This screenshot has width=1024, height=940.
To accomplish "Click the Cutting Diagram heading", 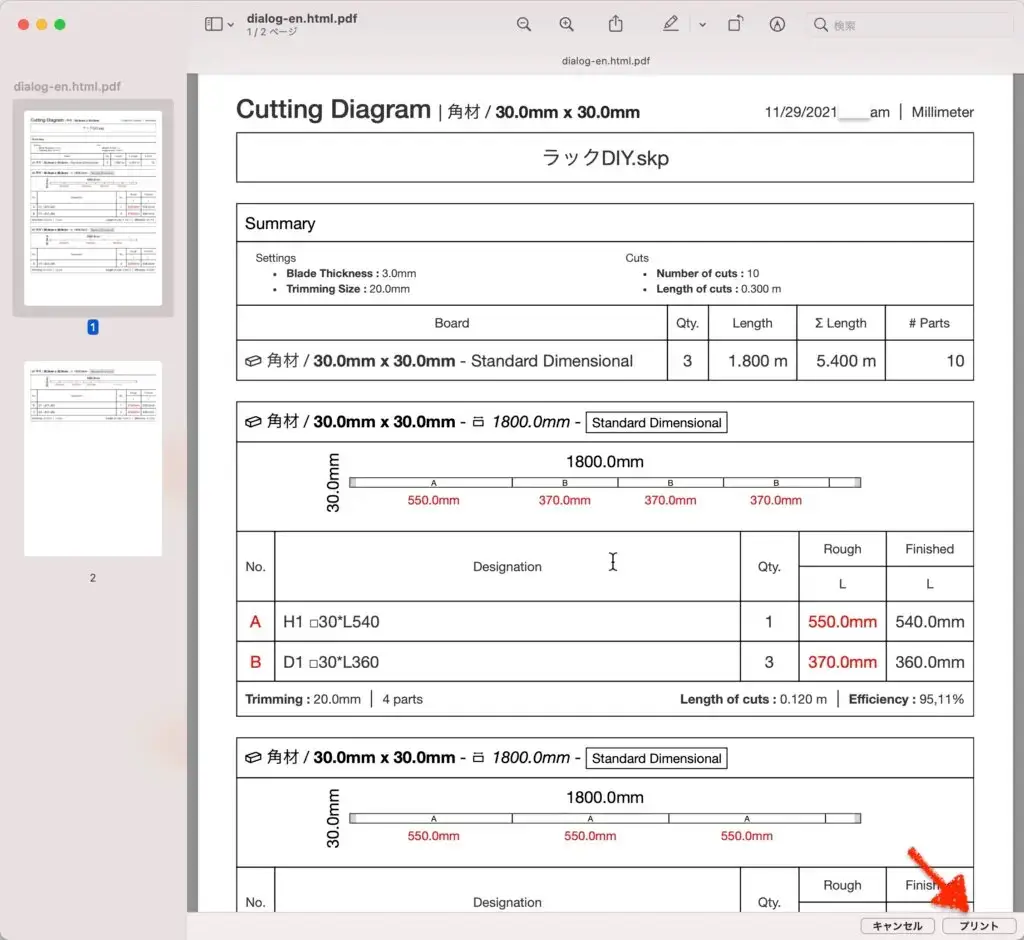I will click(333, 109).
